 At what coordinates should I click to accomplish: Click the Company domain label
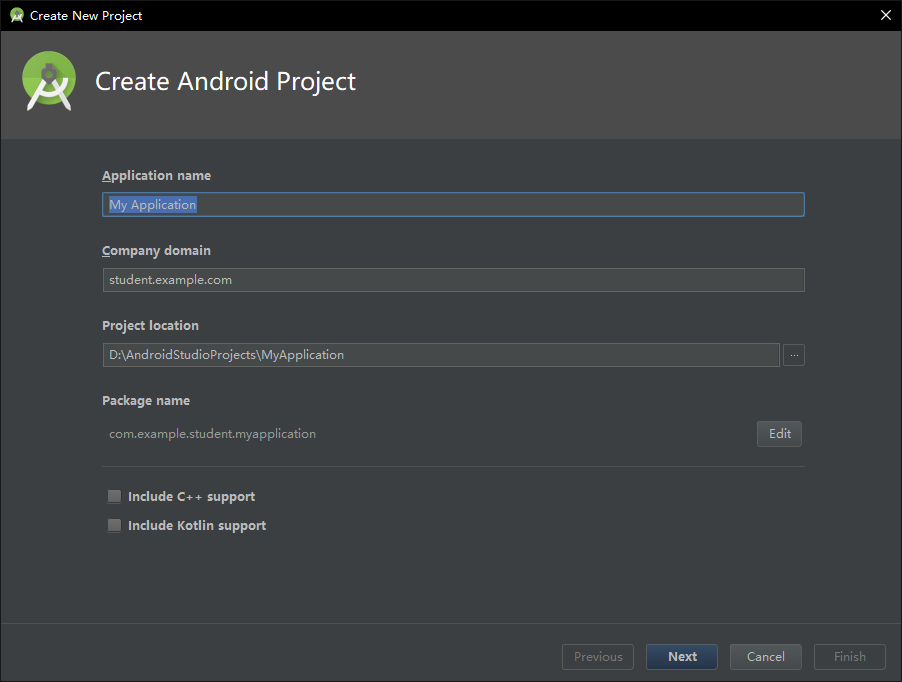tap(156, 251)
